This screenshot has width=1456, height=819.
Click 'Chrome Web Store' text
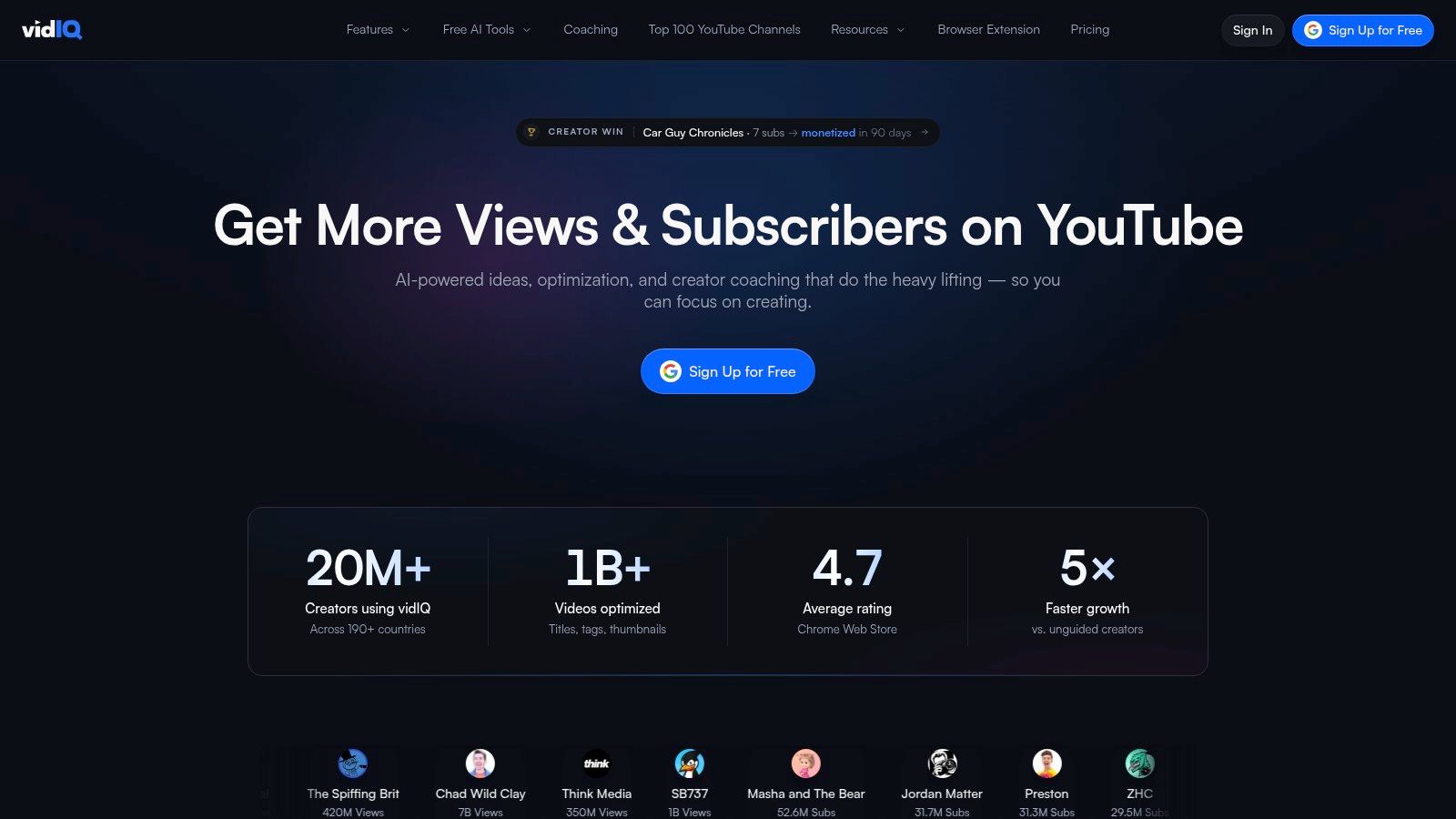pos(847,629)
